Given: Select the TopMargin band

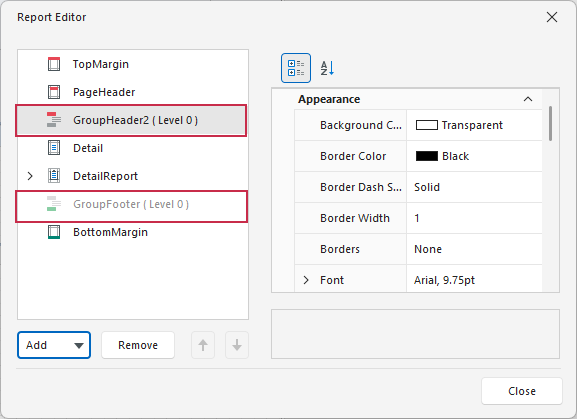Looking at the screenshot, I should click(133, 64).
